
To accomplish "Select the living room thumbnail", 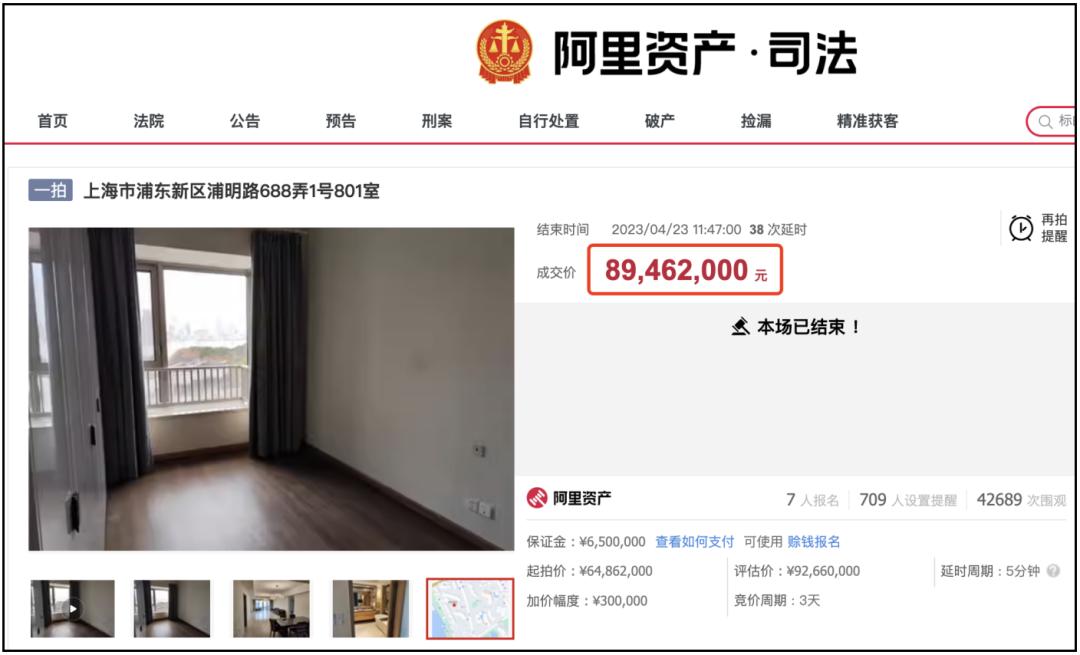I will coord(271,609).
